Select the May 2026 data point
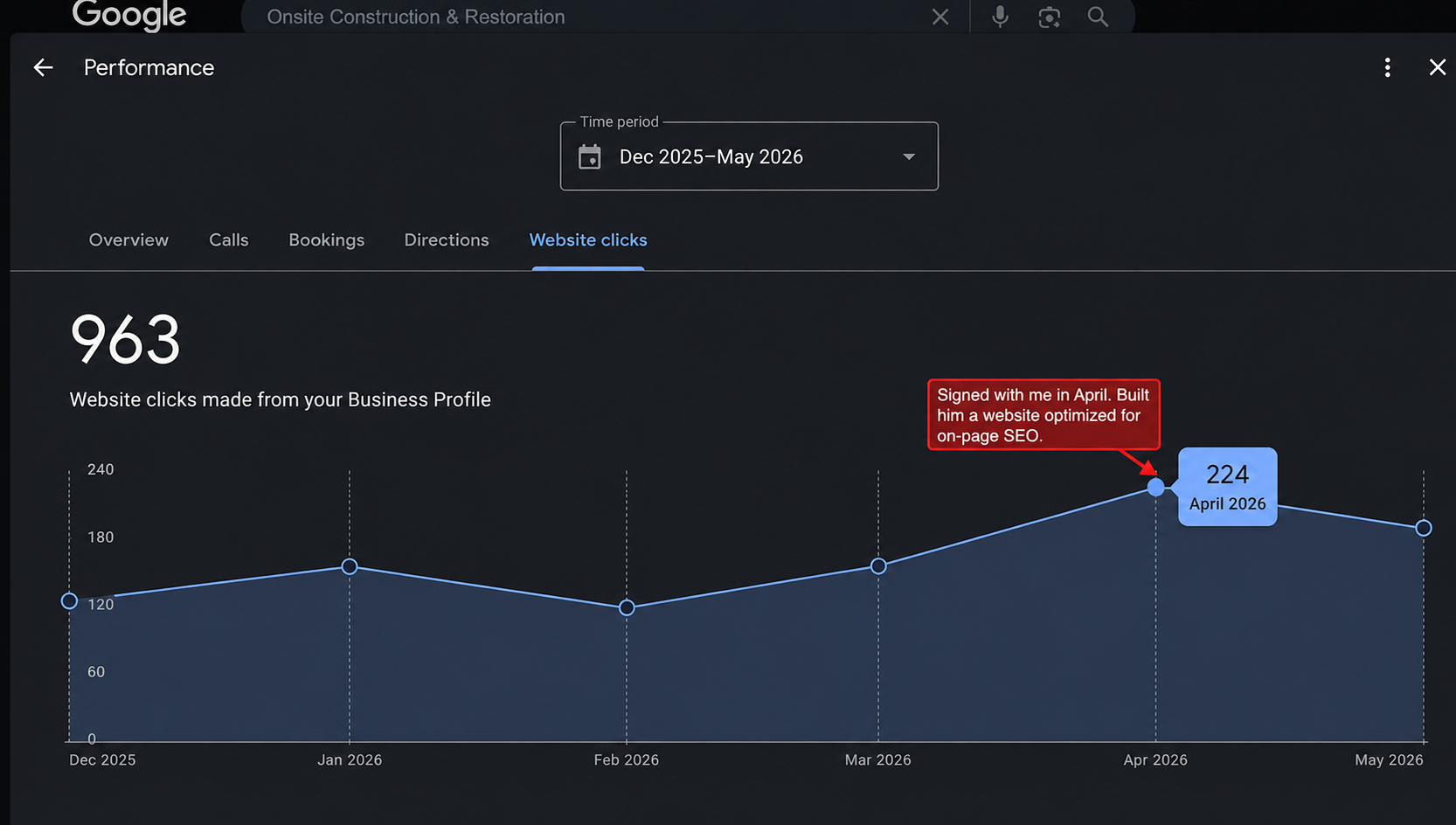The width and height of the screenshot is (1456, 825). click(x=1424, y=528)
